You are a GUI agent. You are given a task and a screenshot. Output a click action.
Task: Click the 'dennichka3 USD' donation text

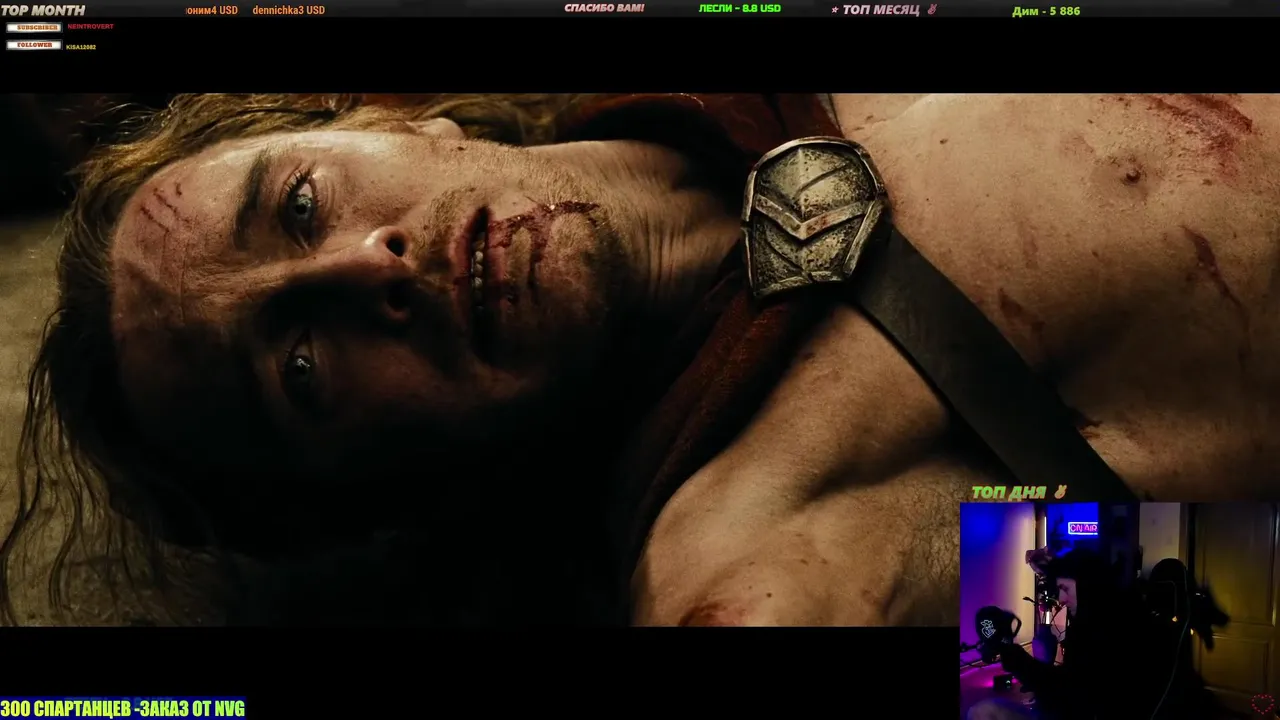(x=288, y=10)
